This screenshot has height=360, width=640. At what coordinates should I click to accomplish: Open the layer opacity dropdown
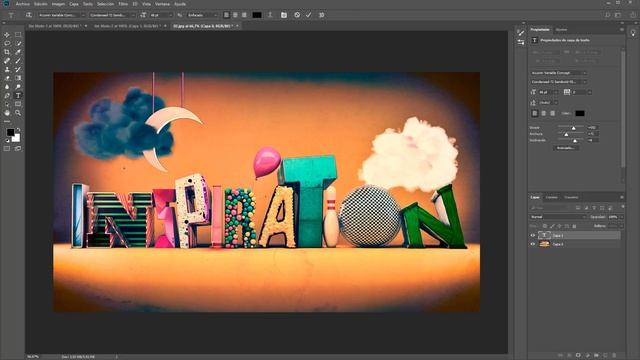coord(621,217)
